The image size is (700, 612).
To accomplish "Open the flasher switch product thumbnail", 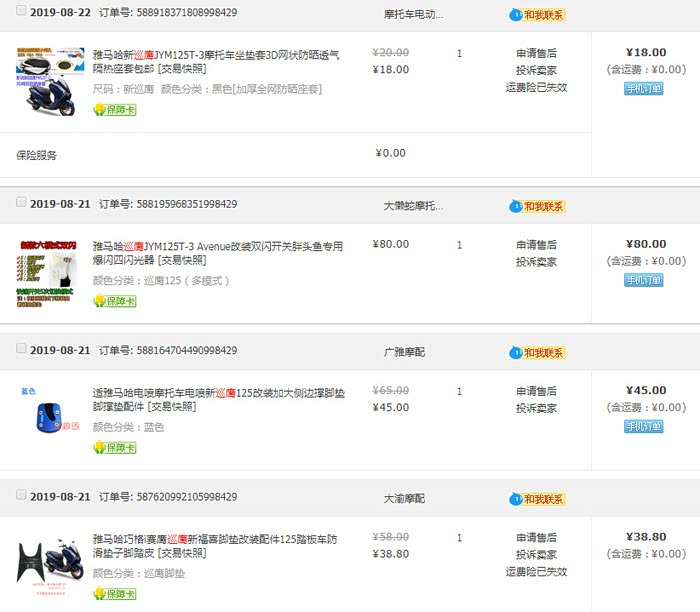I will coord(46,274).
